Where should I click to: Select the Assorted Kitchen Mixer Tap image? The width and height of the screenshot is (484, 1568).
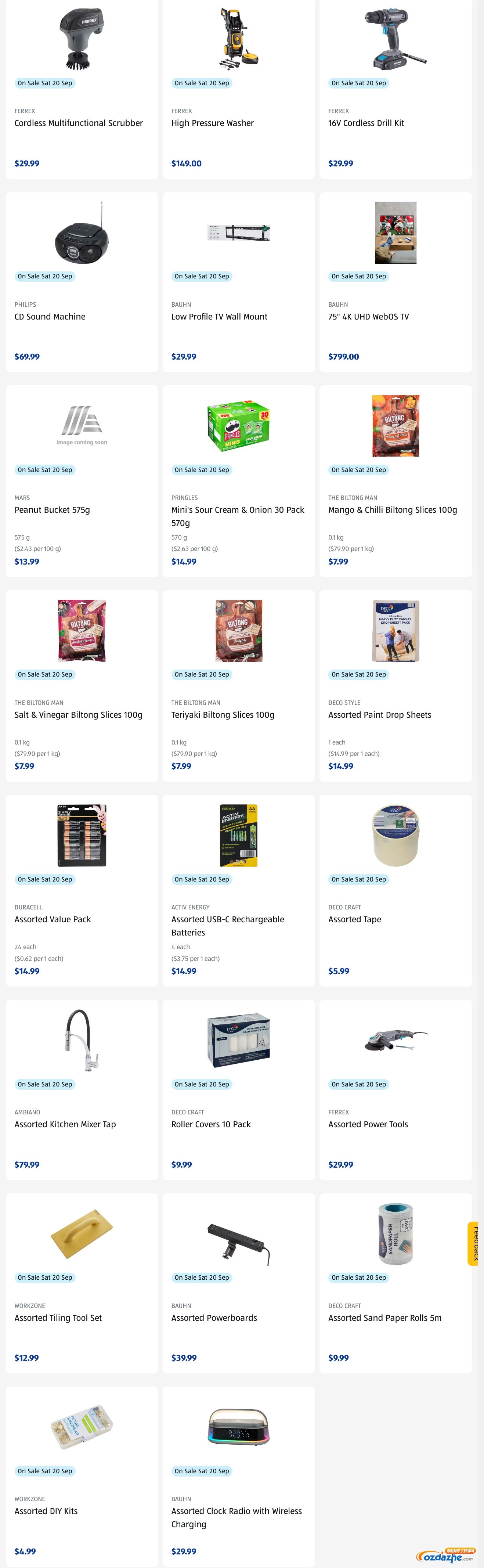[x=82, y=1040]
